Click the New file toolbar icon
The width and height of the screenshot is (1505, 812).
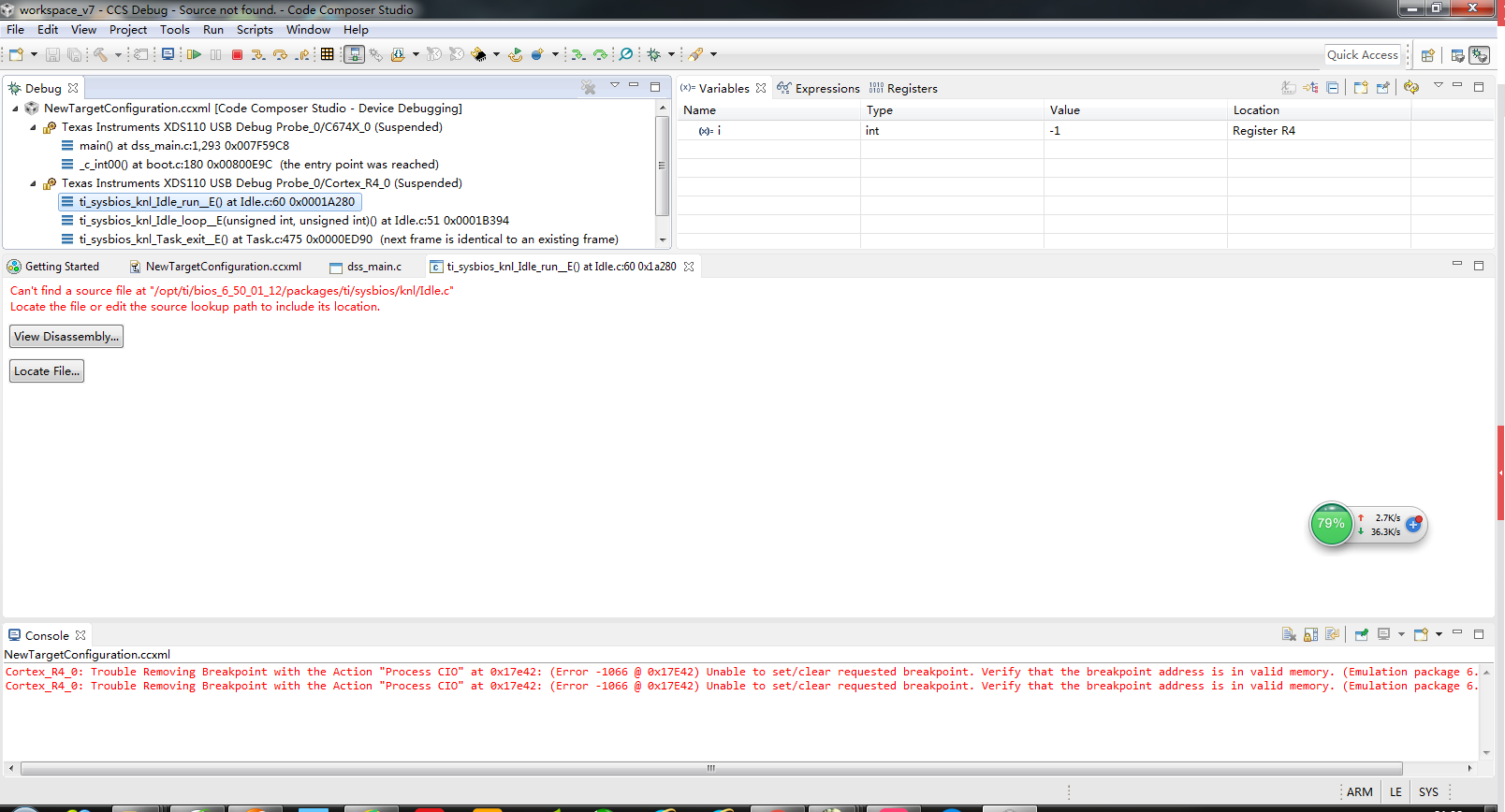[16, 54]
